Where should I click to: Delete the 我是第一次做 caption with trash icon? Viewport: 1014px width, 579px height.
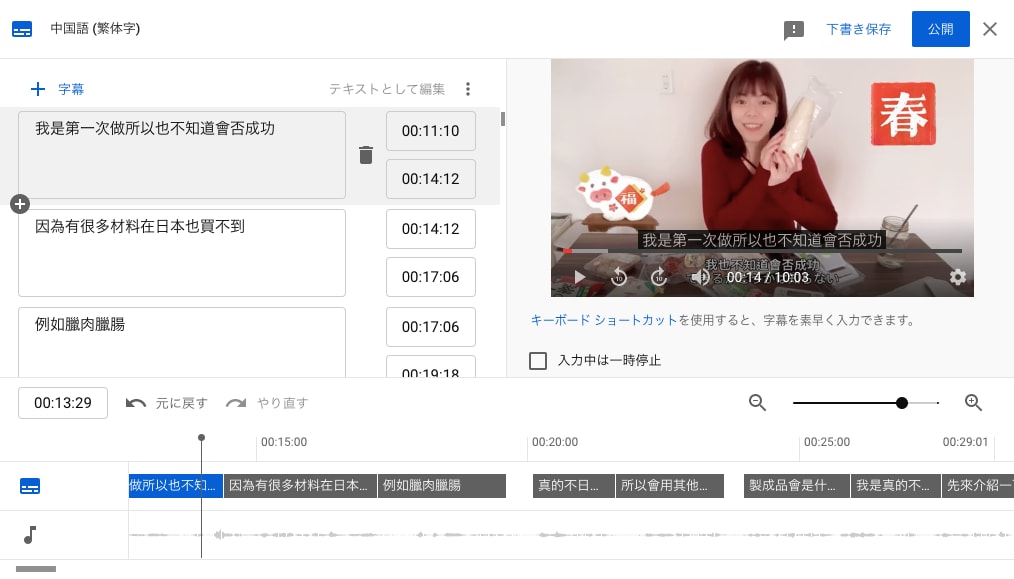[366, 155]
